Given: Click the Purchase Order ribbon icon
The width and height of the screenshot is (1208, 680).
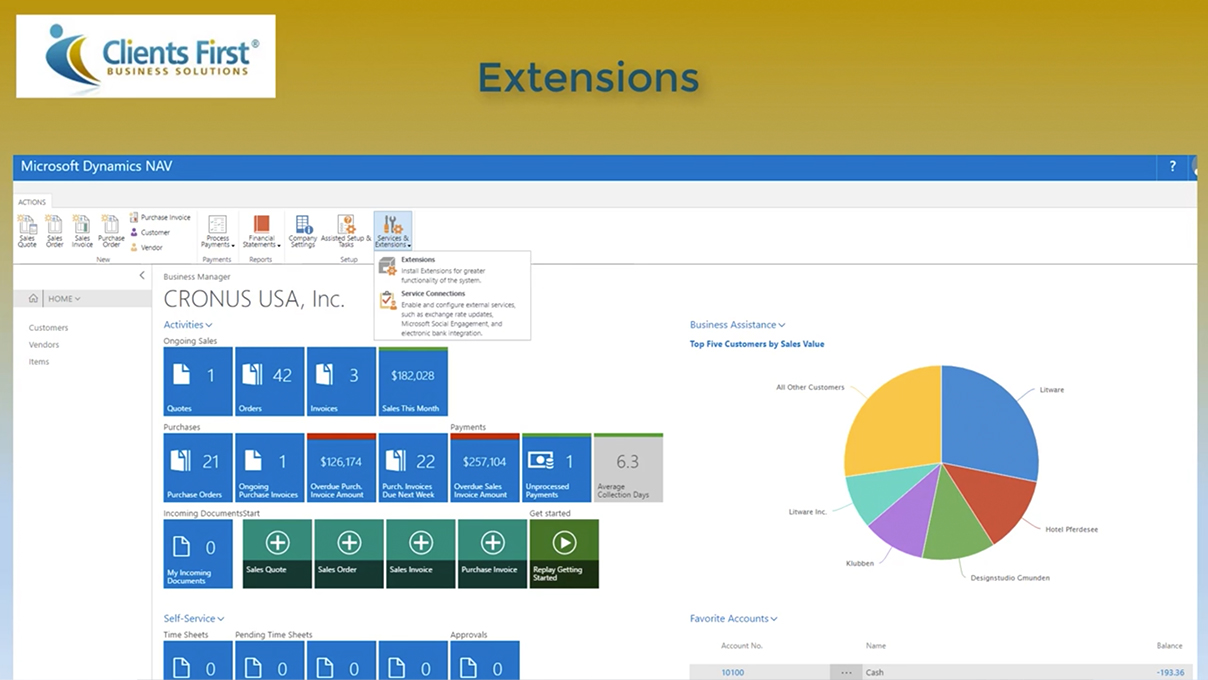Looking at the screenshot, I should 111,231.
